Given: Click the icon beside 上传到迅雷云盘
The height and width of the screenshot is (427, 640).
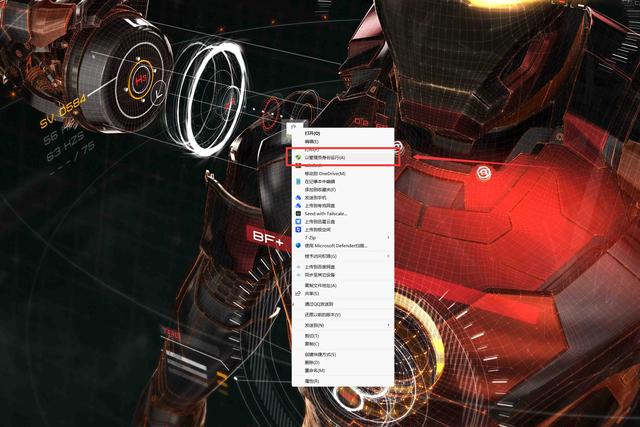Looking at the screenshot, I should [298, 222].
